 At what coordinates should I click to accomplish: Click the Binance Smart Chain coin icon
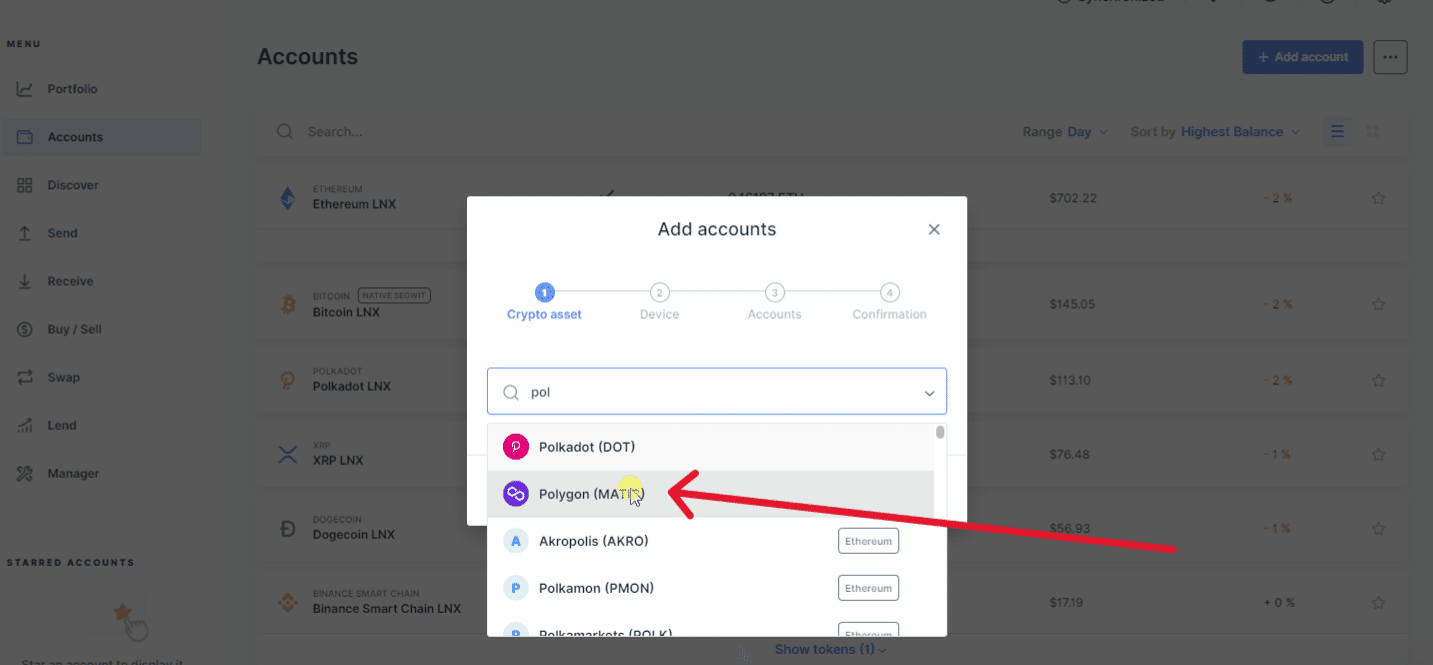(x=288, y=603)
